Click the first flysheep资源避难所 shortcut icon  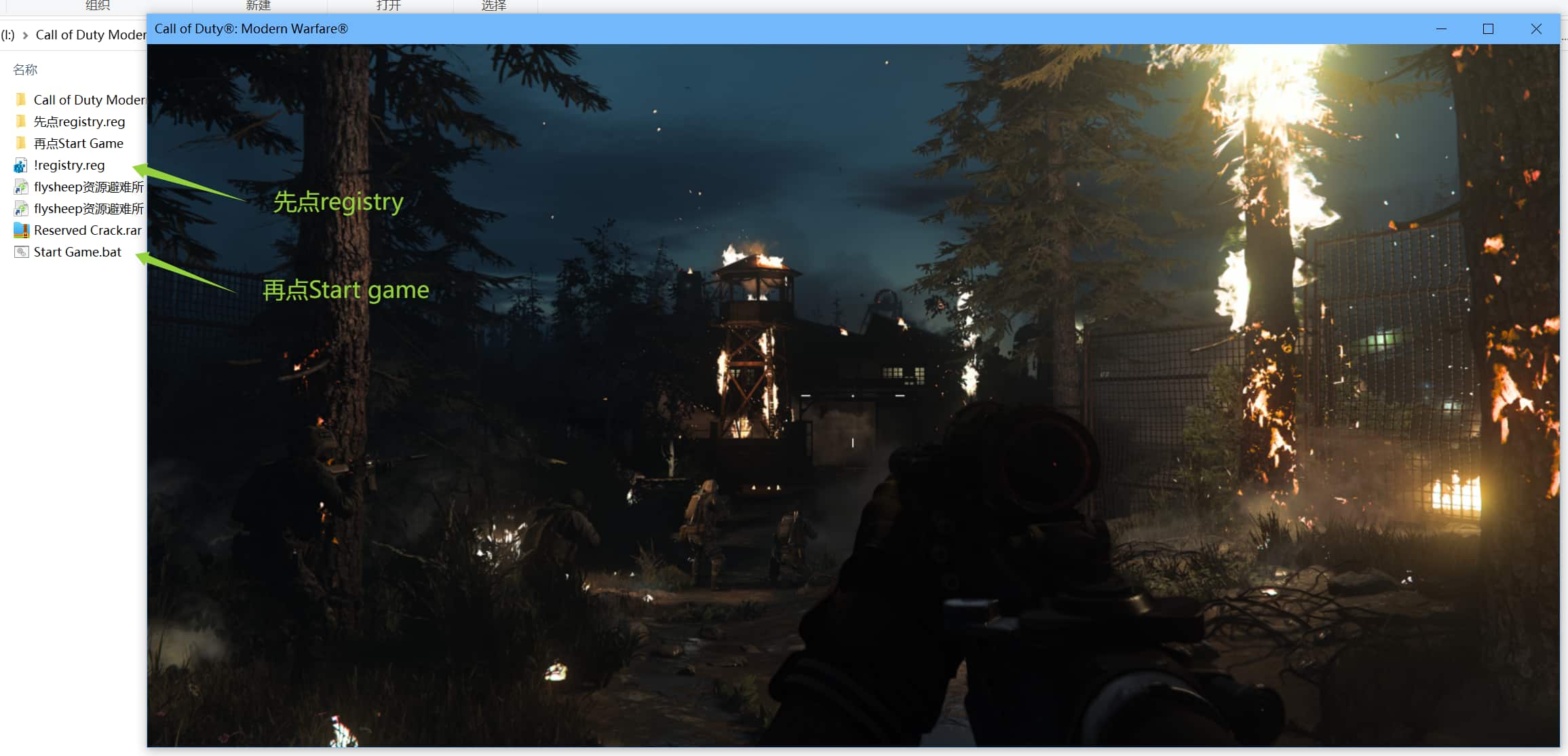[x=21, y=187]
